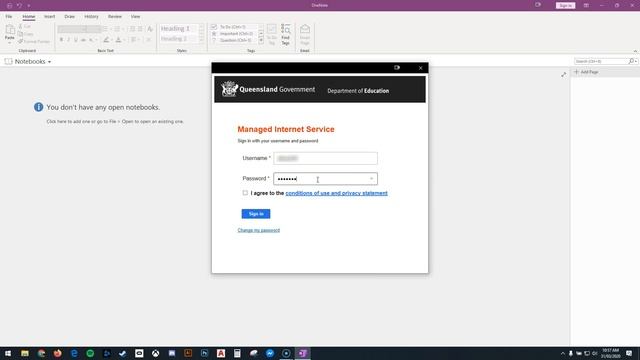
Task: Click the font color icon
Action: 118,40
